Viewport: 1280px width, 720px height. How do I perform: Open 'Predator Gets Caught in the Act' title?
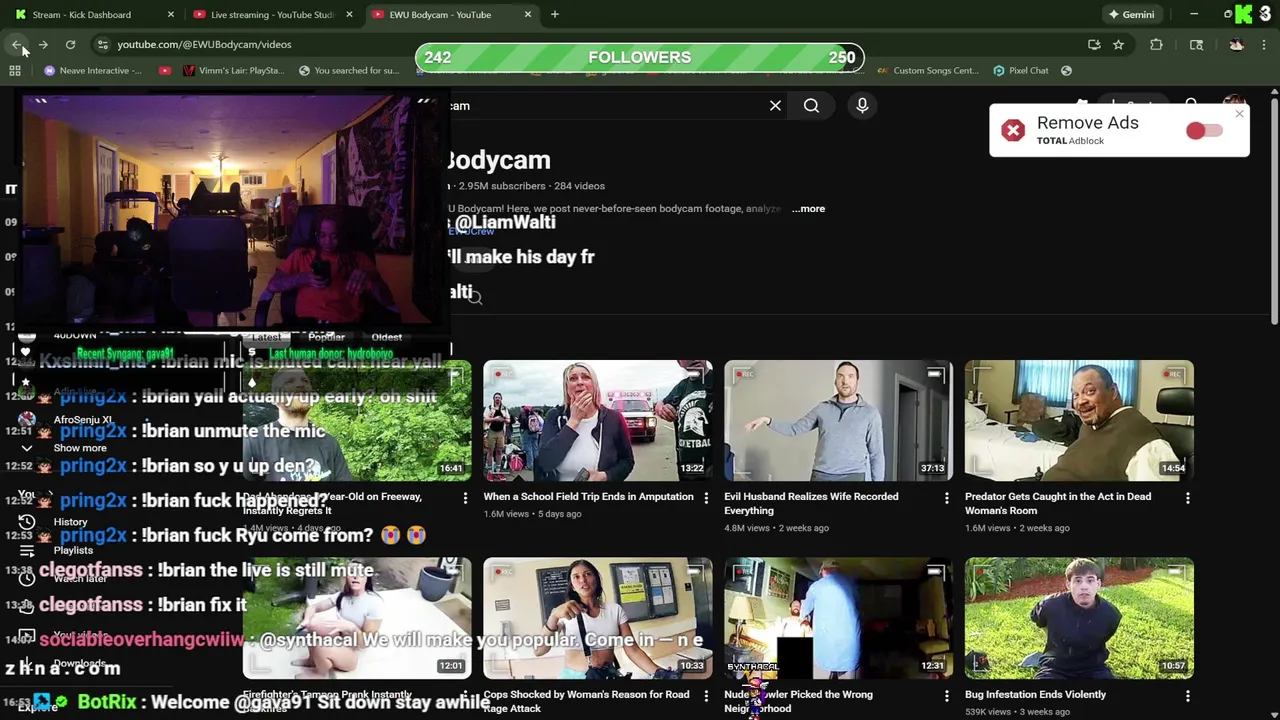pos(1058,503)
